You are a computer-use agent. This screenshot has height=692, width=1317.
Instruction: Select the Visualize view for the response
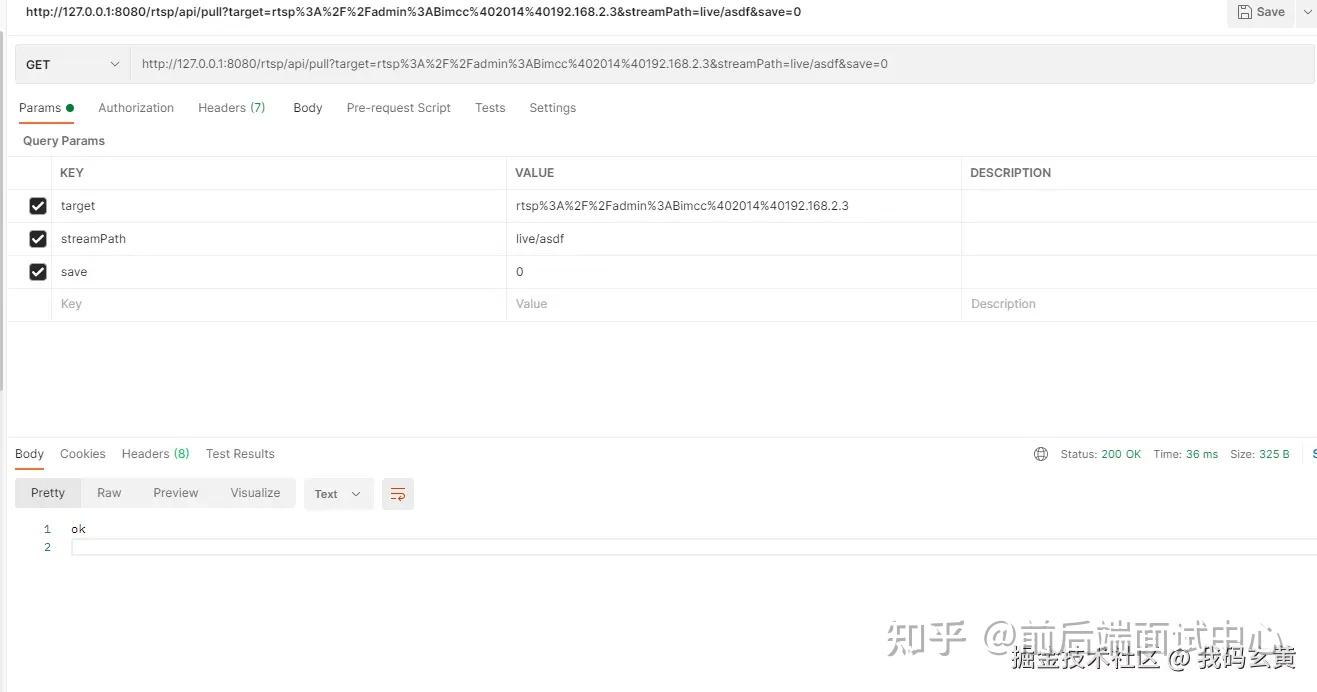254,492
